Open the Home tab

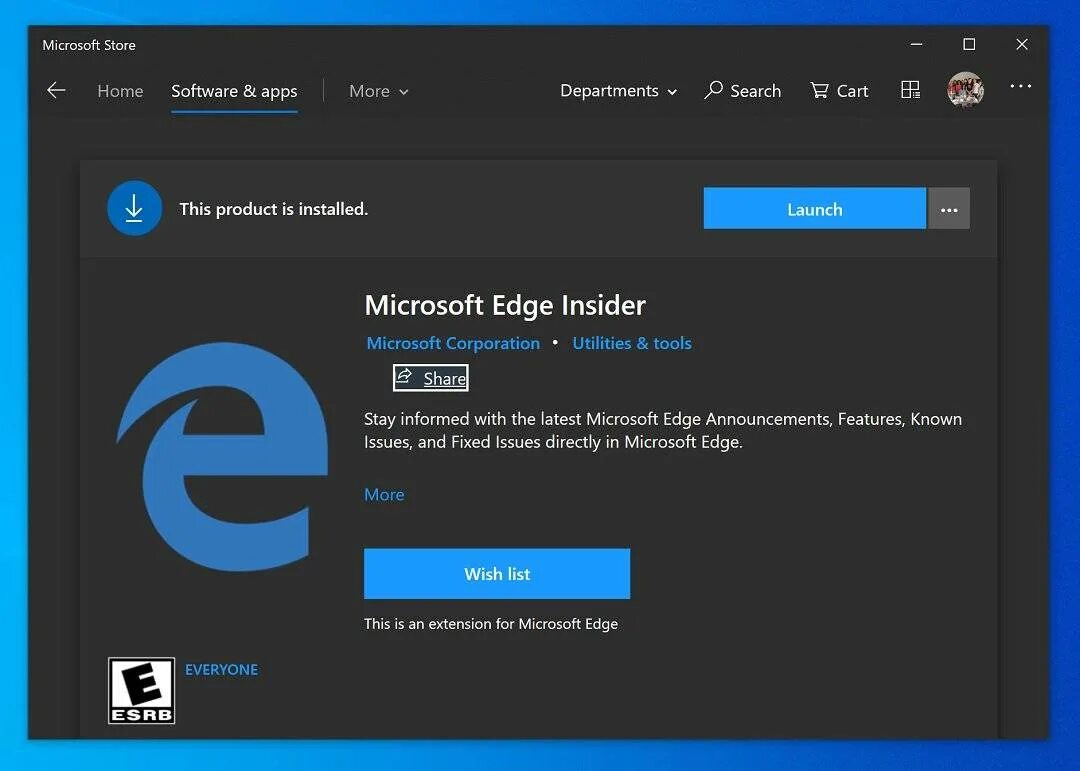[x=120, y=91]
